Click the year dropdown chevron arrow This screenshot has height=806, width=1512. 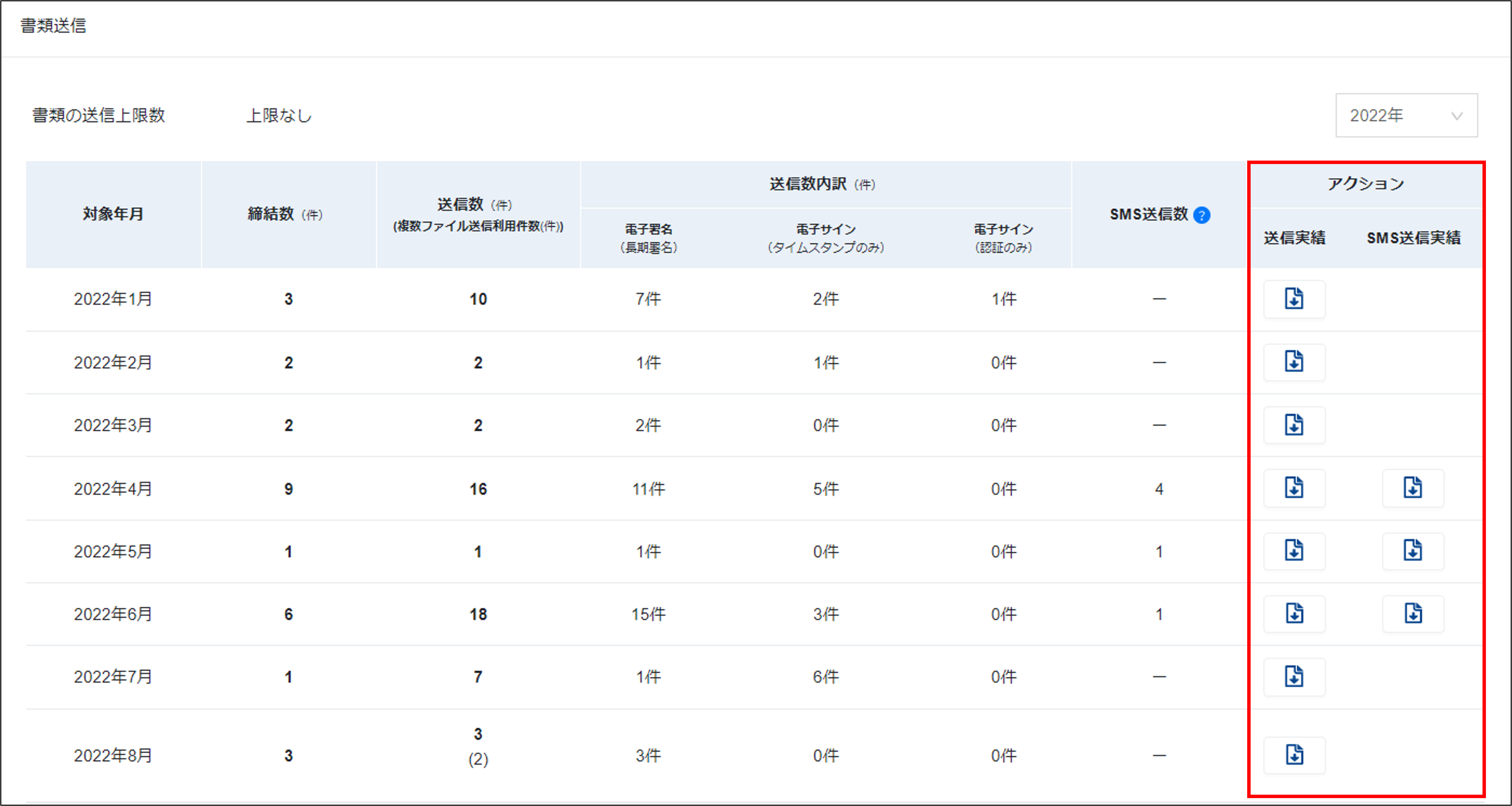point(1456,116)
